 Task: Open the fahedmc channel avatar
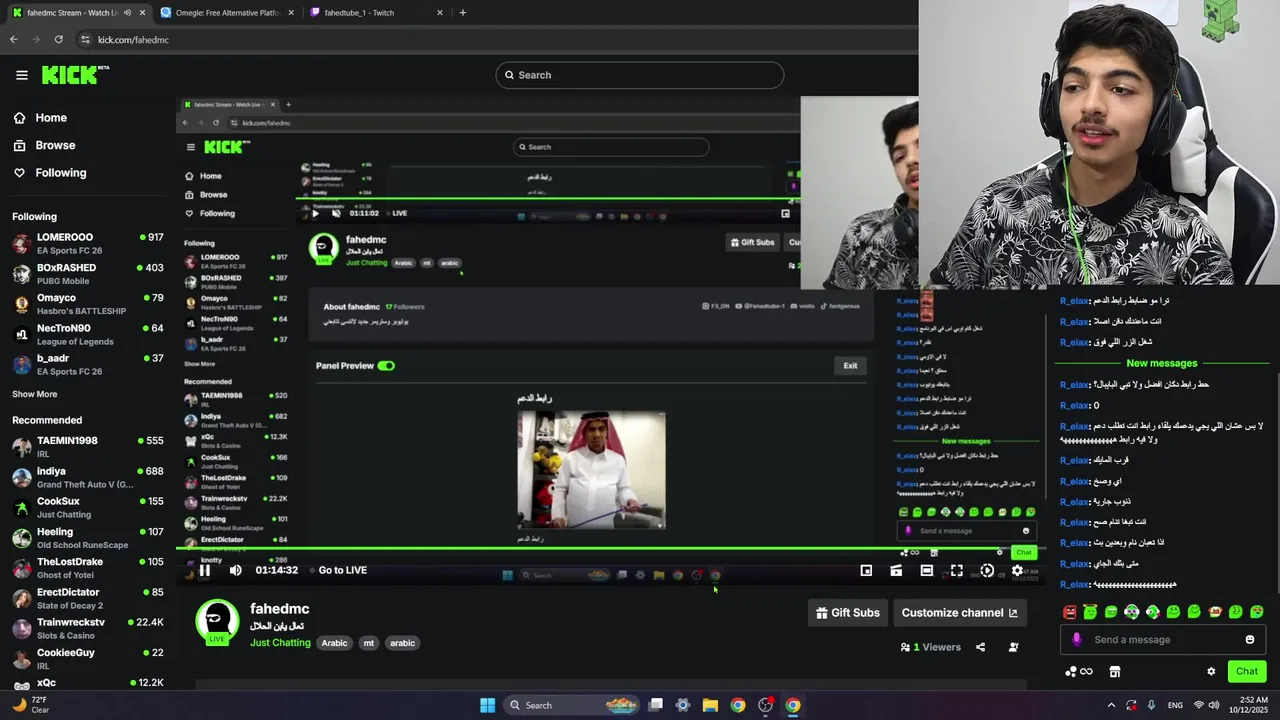click(x=217, y=622)
